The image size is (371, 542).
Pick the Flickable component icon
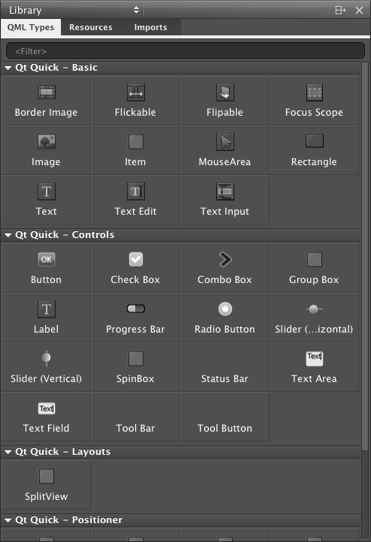[x=136, y=92]
